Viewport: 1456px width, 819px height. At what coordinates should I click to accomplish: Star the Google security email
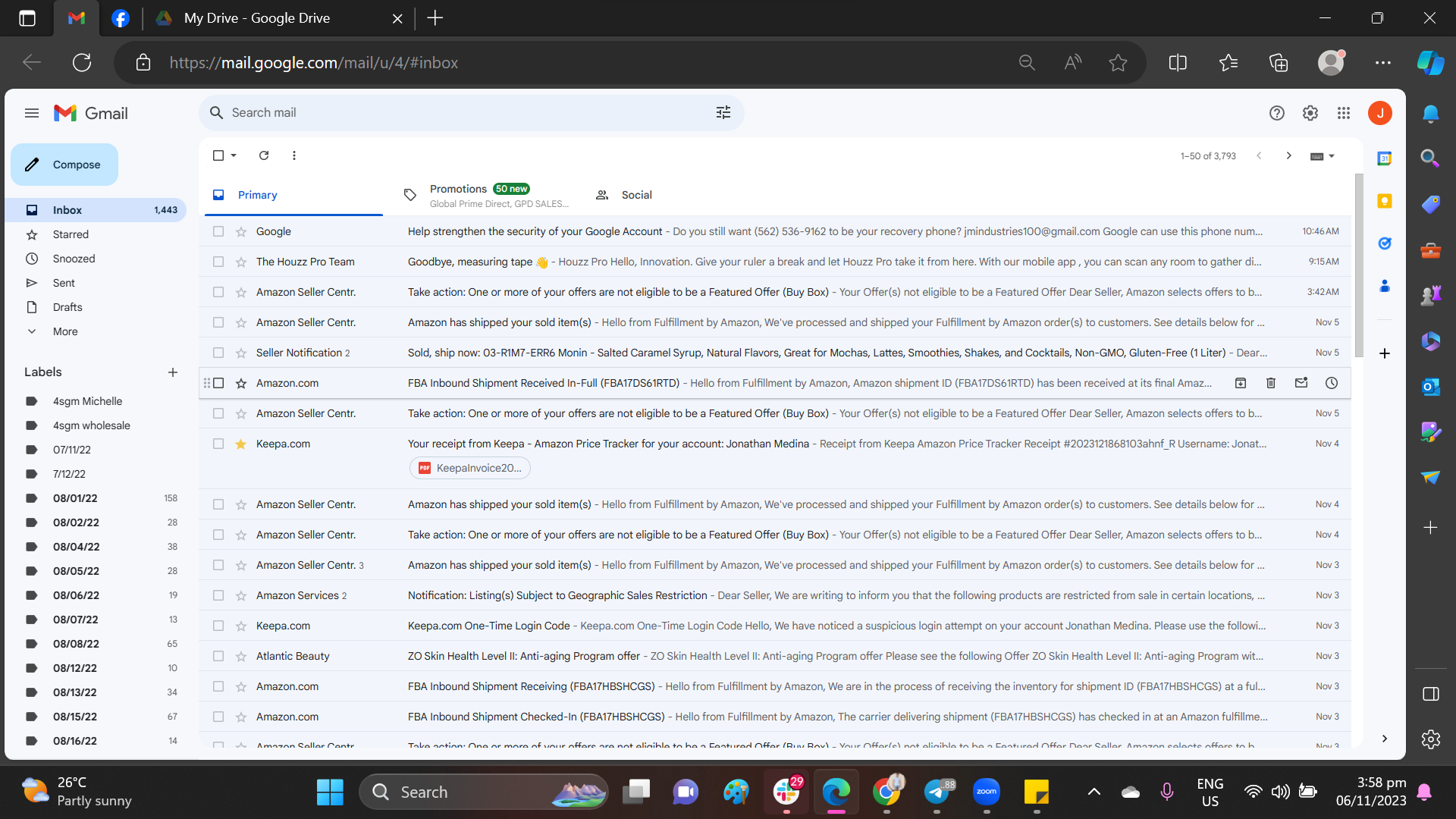241,231
